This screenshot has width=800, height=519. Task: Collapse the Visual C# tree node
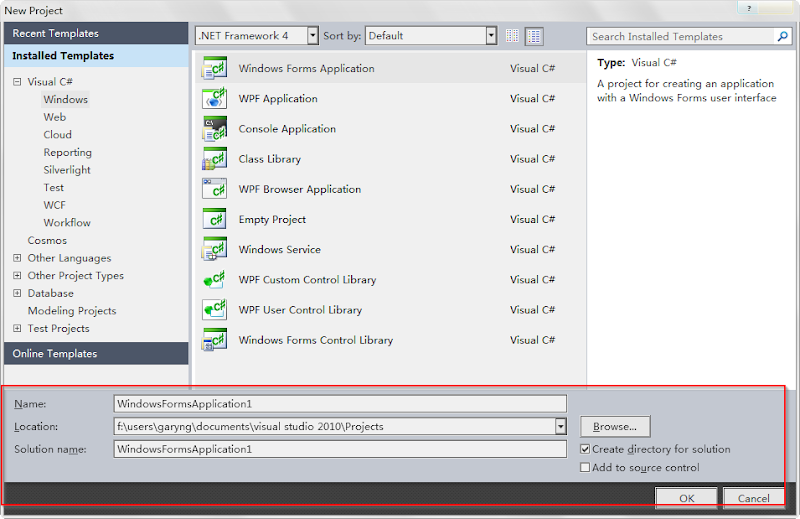coord(17,82)
